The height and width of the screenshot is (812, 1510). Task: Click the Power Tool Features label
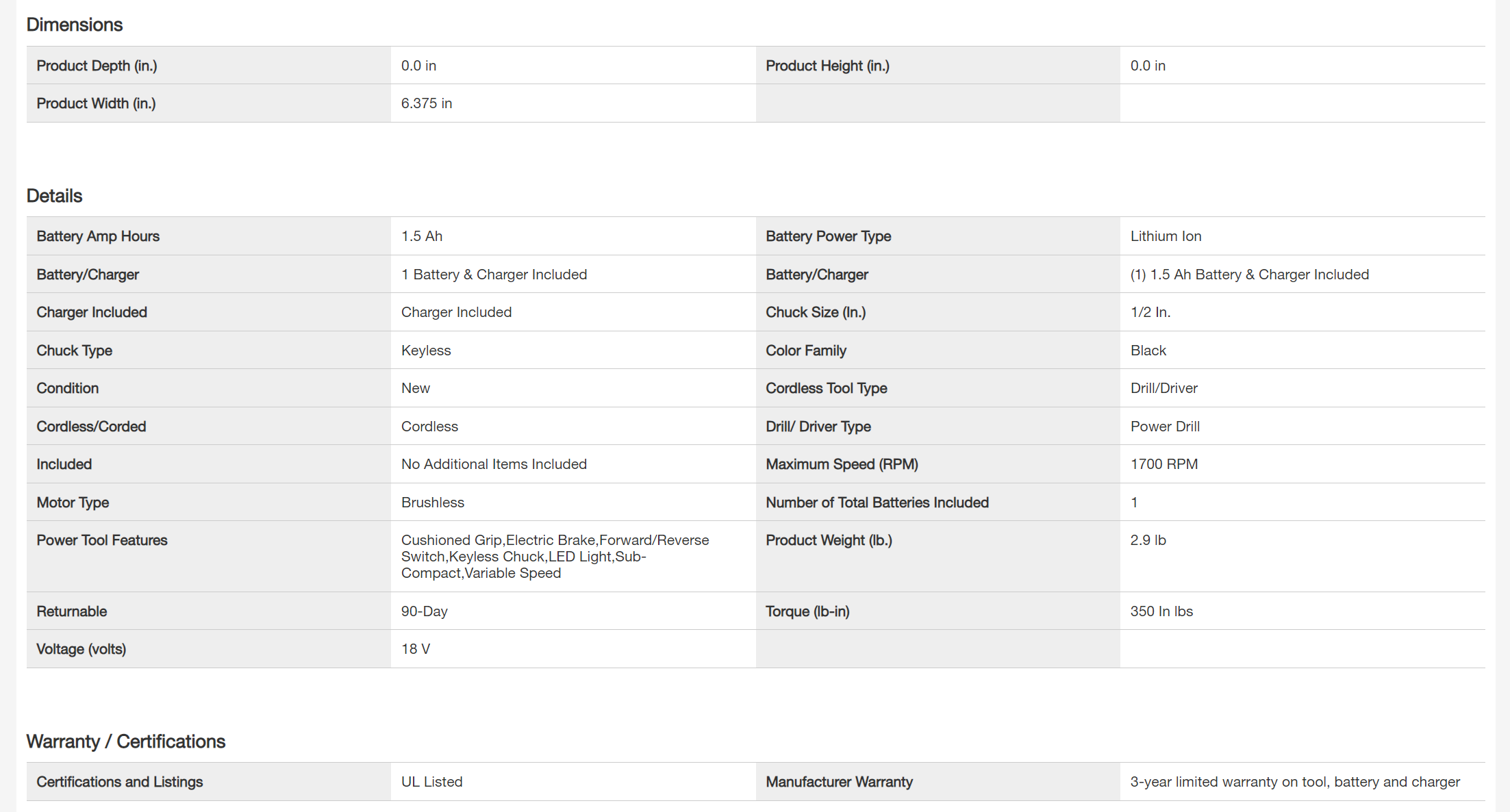pyautogui.click(x=102, y=540)
